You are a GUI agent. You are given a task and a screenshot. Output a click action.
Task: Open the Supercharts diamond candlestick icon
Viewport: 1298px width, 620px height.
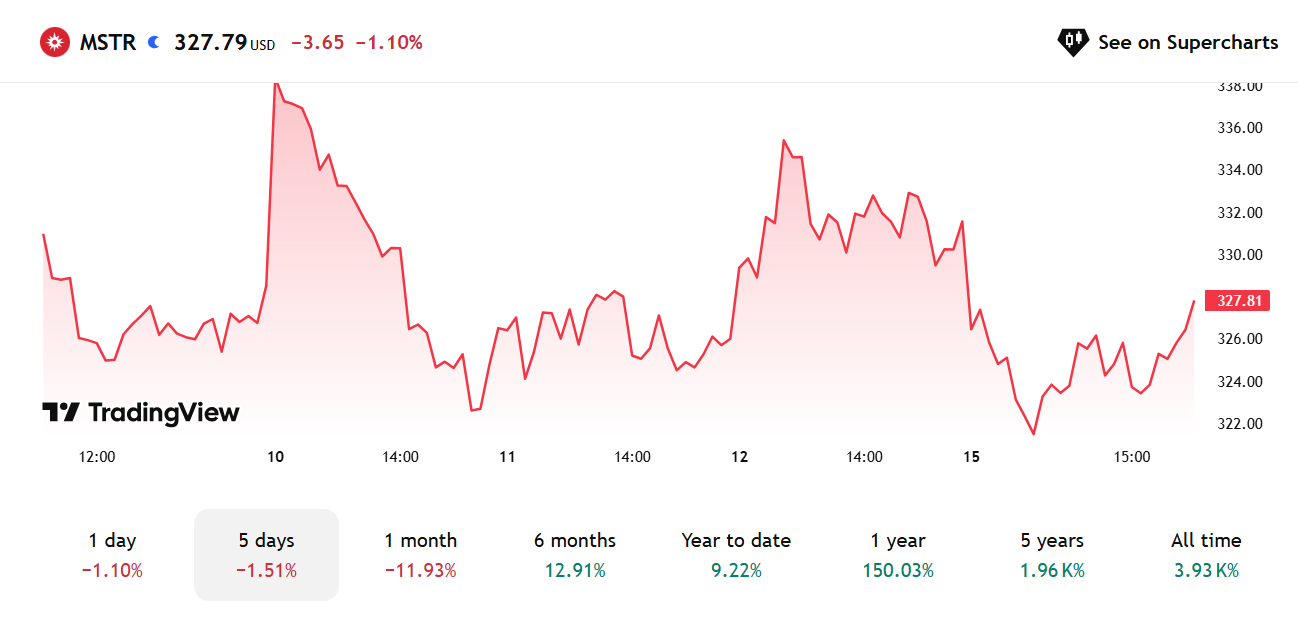(x=1072, y=42)
